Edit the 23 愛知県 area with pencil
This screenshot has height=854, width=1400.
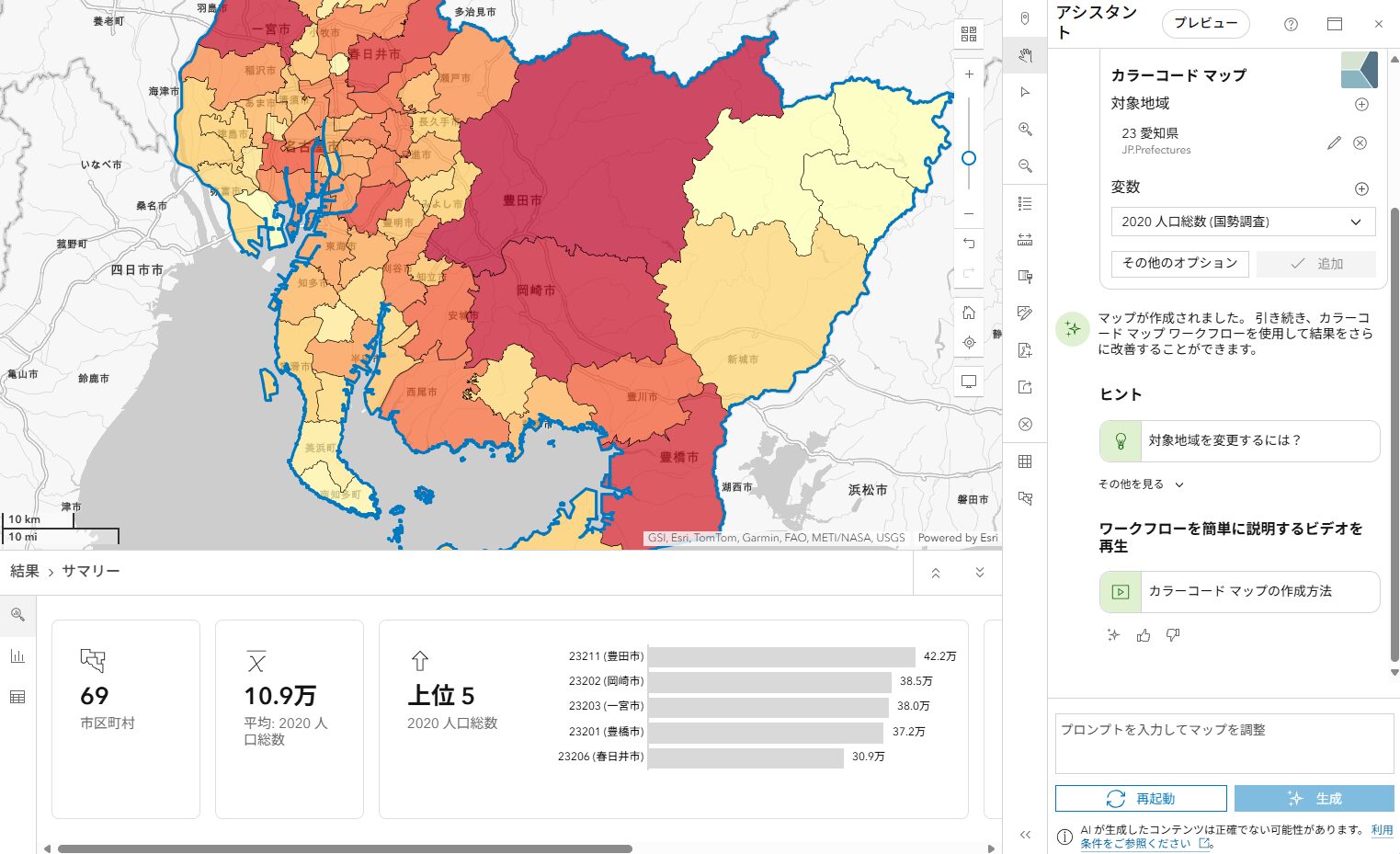[x=1334, y=142]
